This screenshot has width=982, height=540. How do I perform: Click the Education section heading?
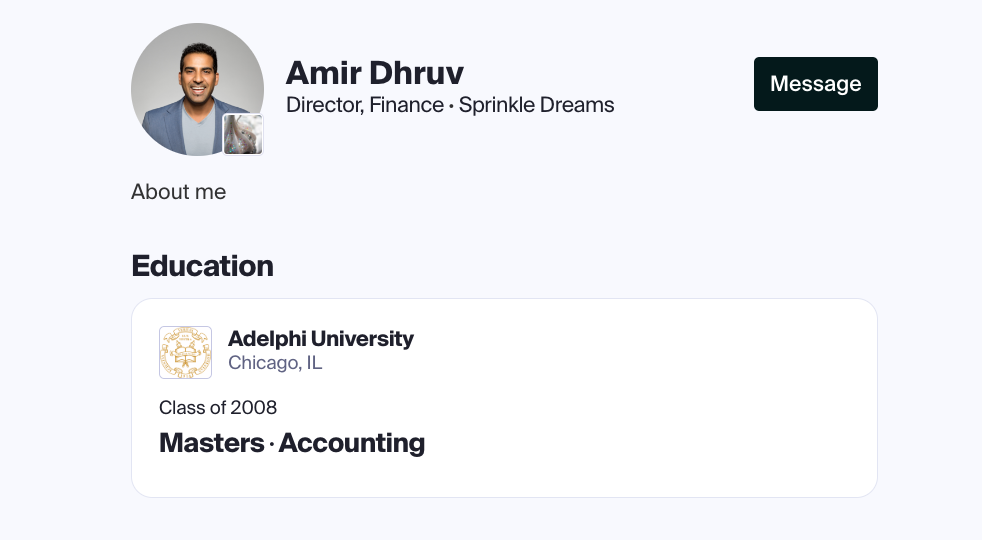point(202,266)
